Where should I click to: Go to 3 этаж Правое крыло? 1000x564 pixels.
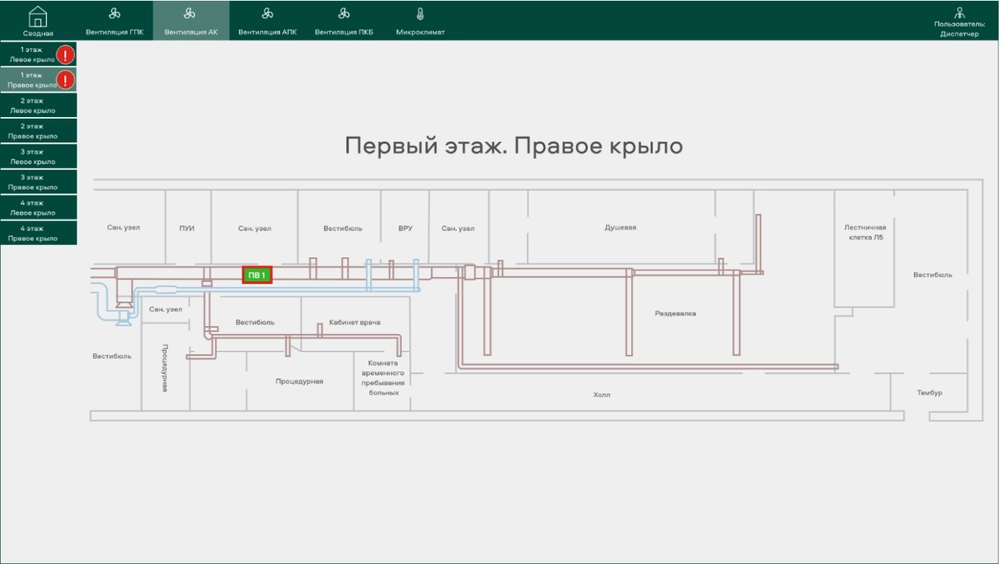(x=32, y=182)
